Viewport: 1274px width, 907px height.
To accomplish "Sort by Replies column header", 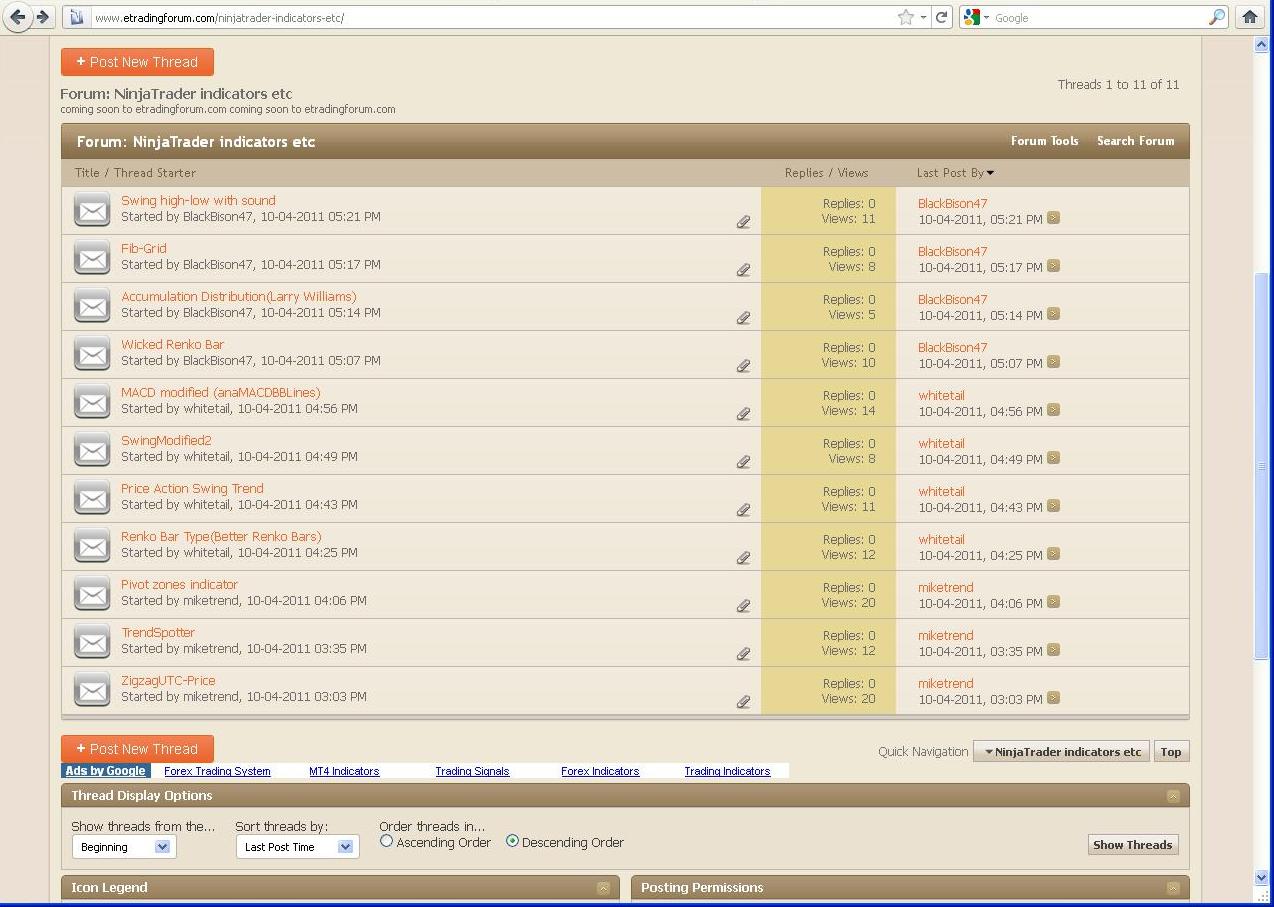I will pos(804,173).
